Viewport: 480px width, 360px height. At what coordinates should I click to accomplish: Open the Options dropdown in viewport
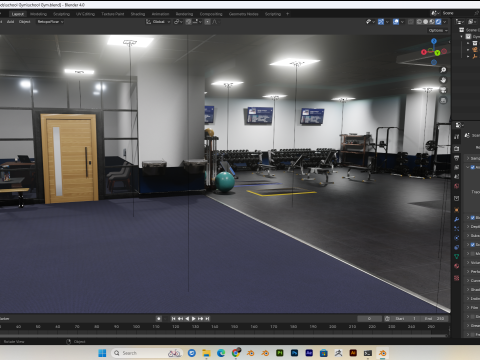tap(438, 30)
